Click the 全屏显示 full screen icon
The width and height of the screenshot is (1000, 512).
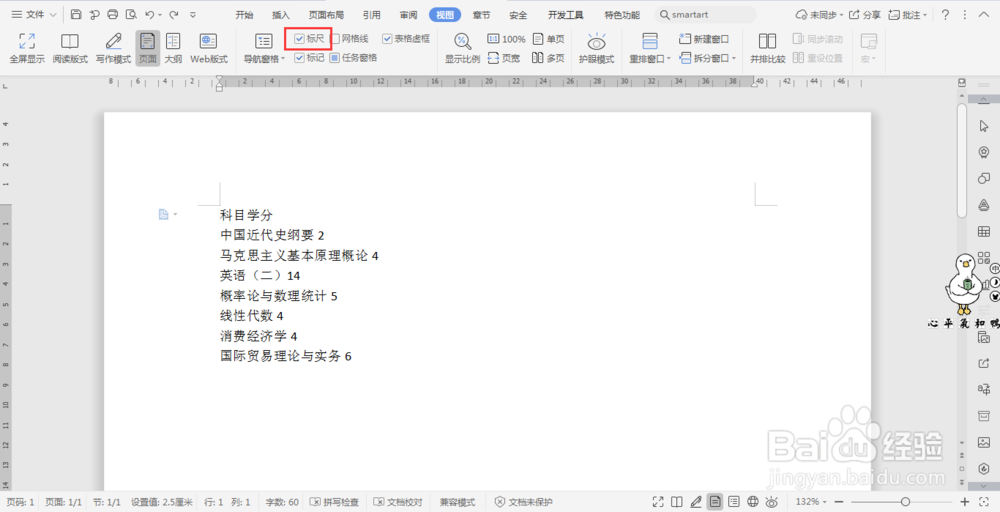tap(27, 48)
